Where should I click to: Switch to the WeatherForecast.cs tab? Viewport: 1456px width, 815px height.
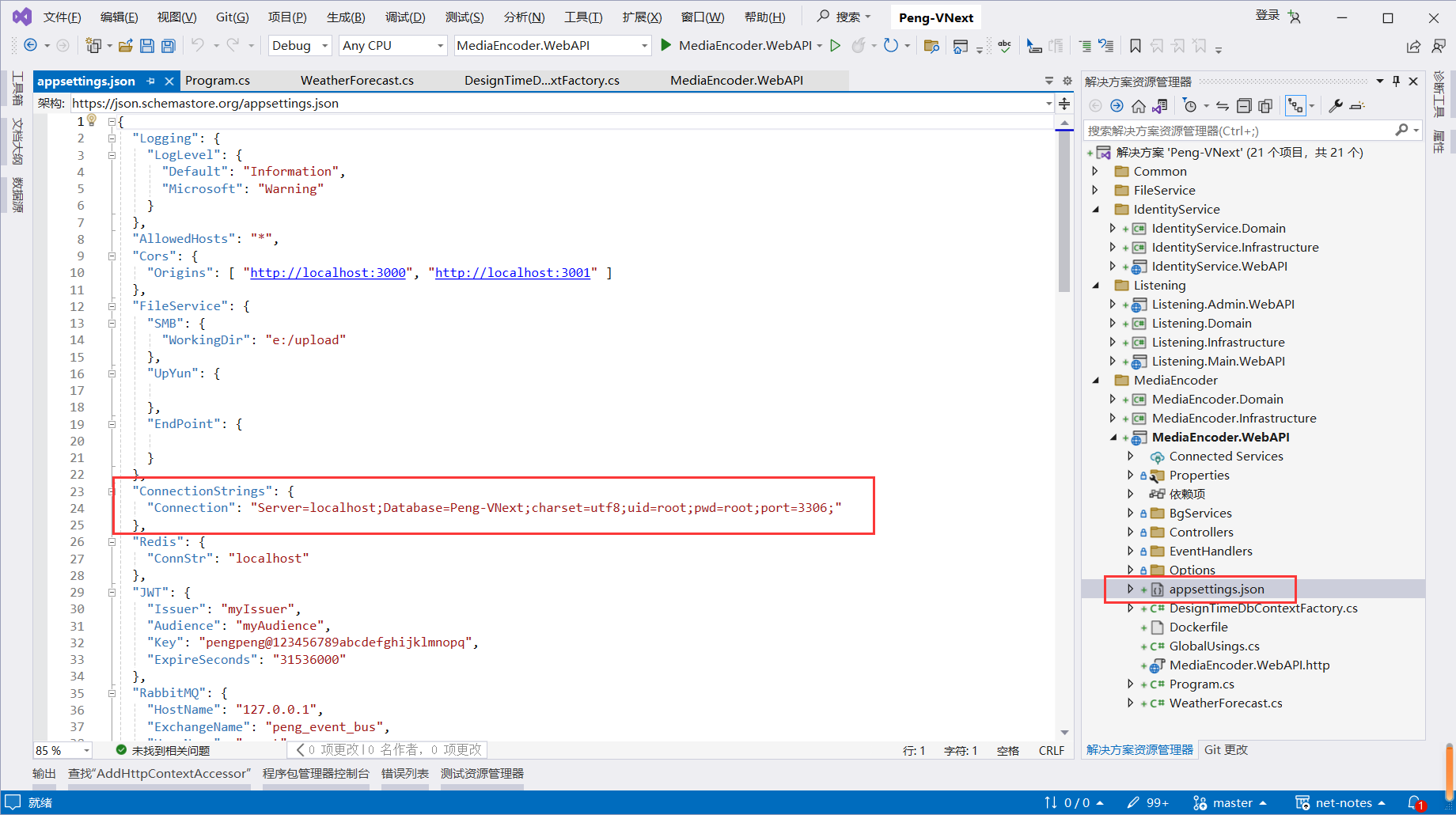357,81
